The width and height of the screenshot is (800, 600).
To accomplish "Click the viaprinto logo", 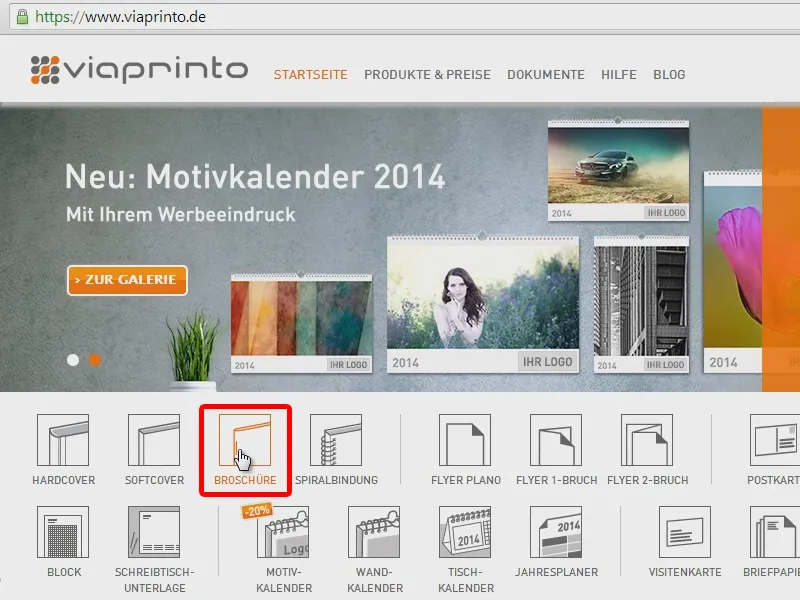I will coord(139,70).
